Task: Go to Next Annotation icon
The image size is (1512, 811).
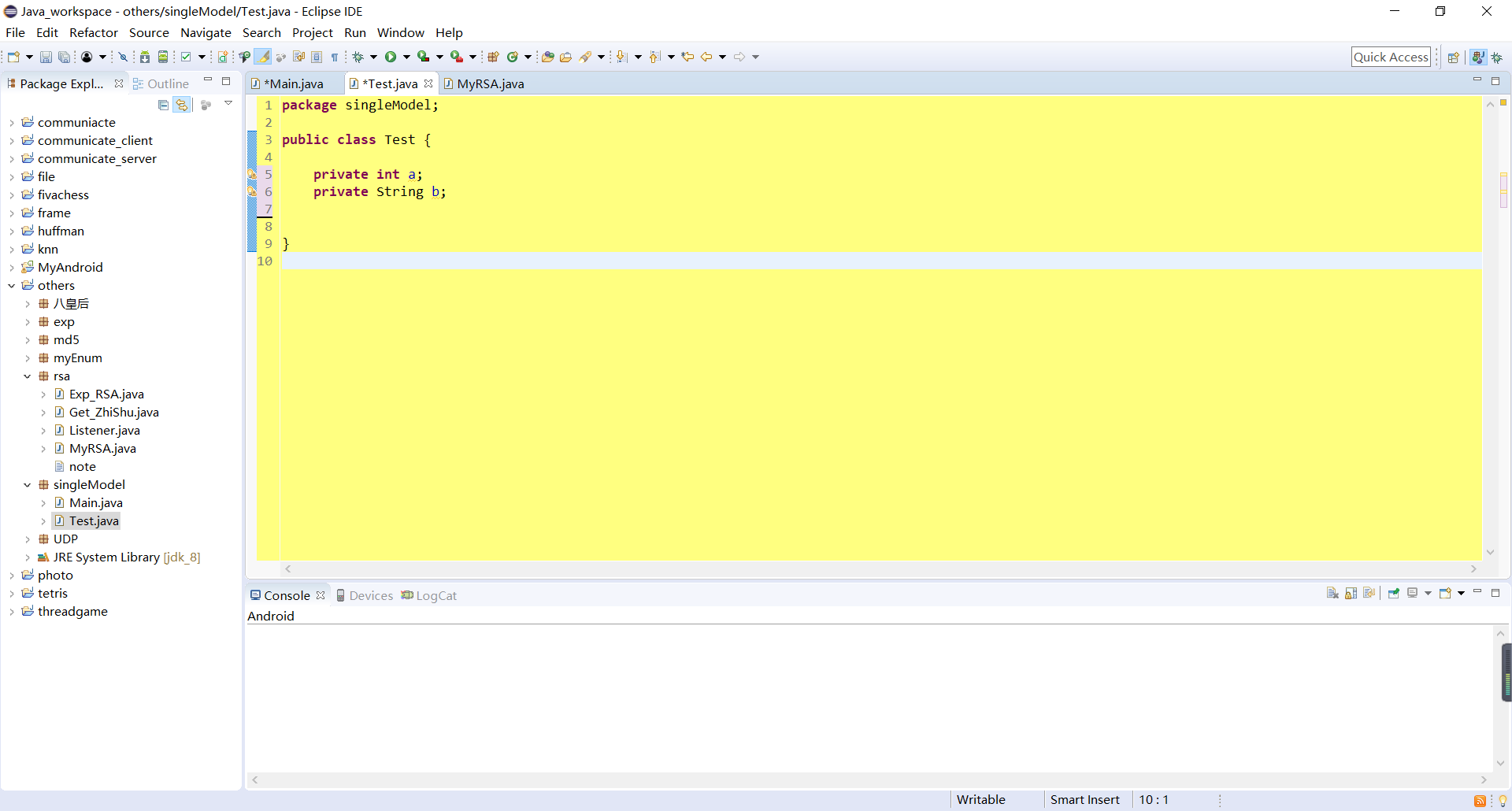Action: (621, 57)
